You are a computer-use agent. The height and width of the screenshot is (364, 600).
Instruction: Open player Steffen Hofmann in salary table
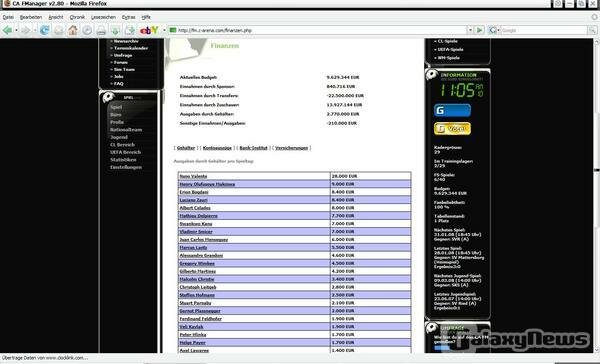pyautogui.click(x=197, y=295)
